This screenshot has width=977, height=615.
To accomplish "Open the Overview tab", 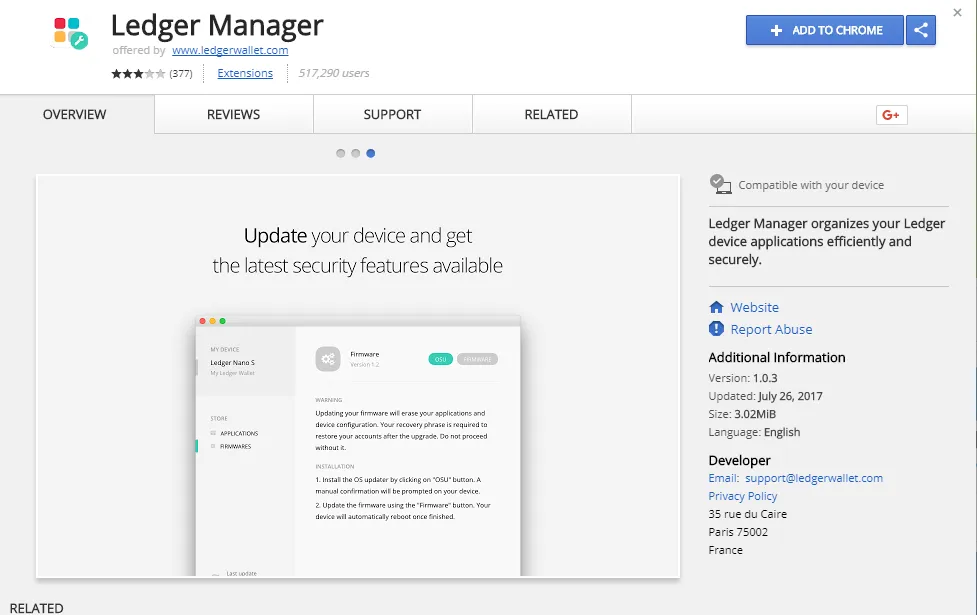I will [x=74, y=115].
